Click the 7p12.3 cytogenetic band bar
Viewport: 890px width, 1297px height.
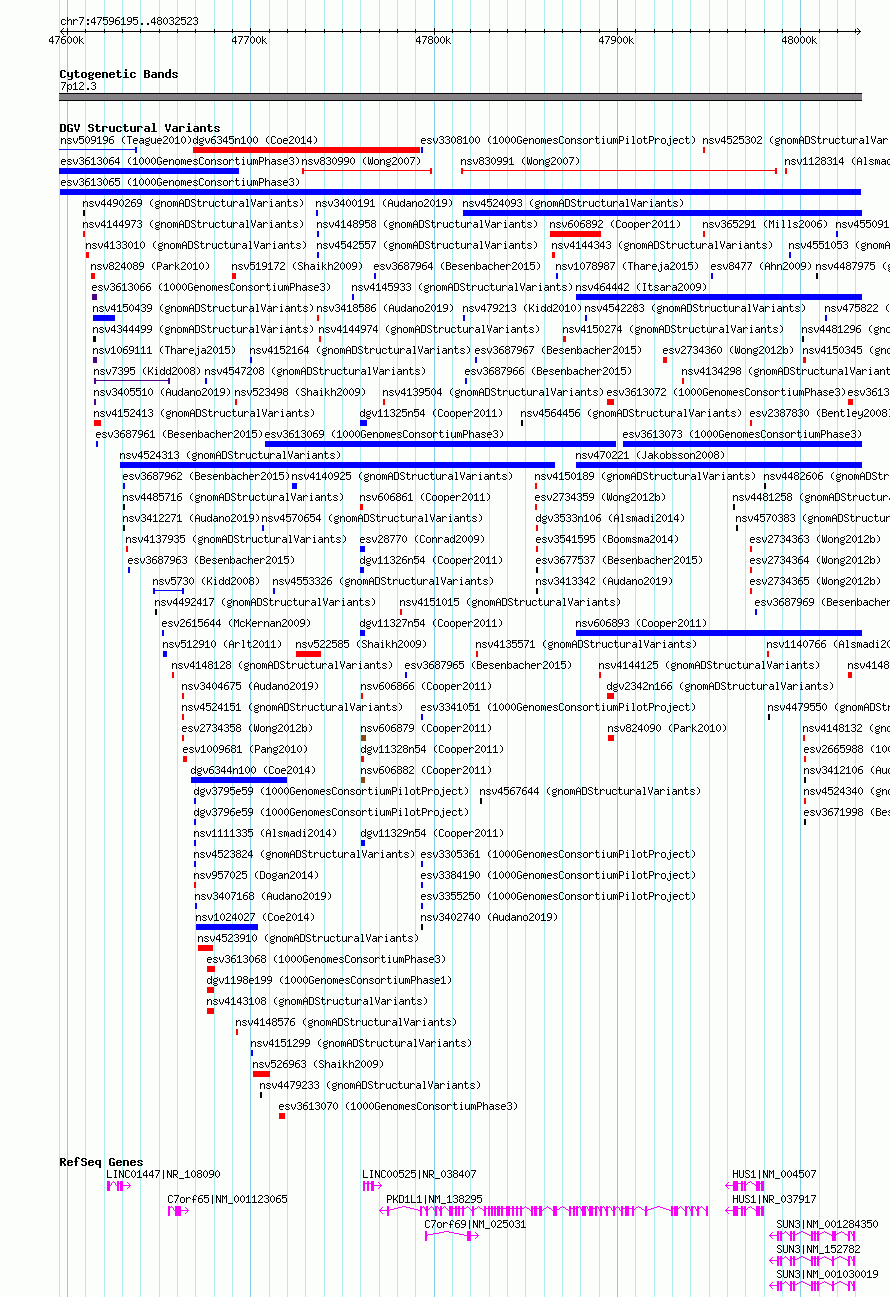tap(460, 97)
